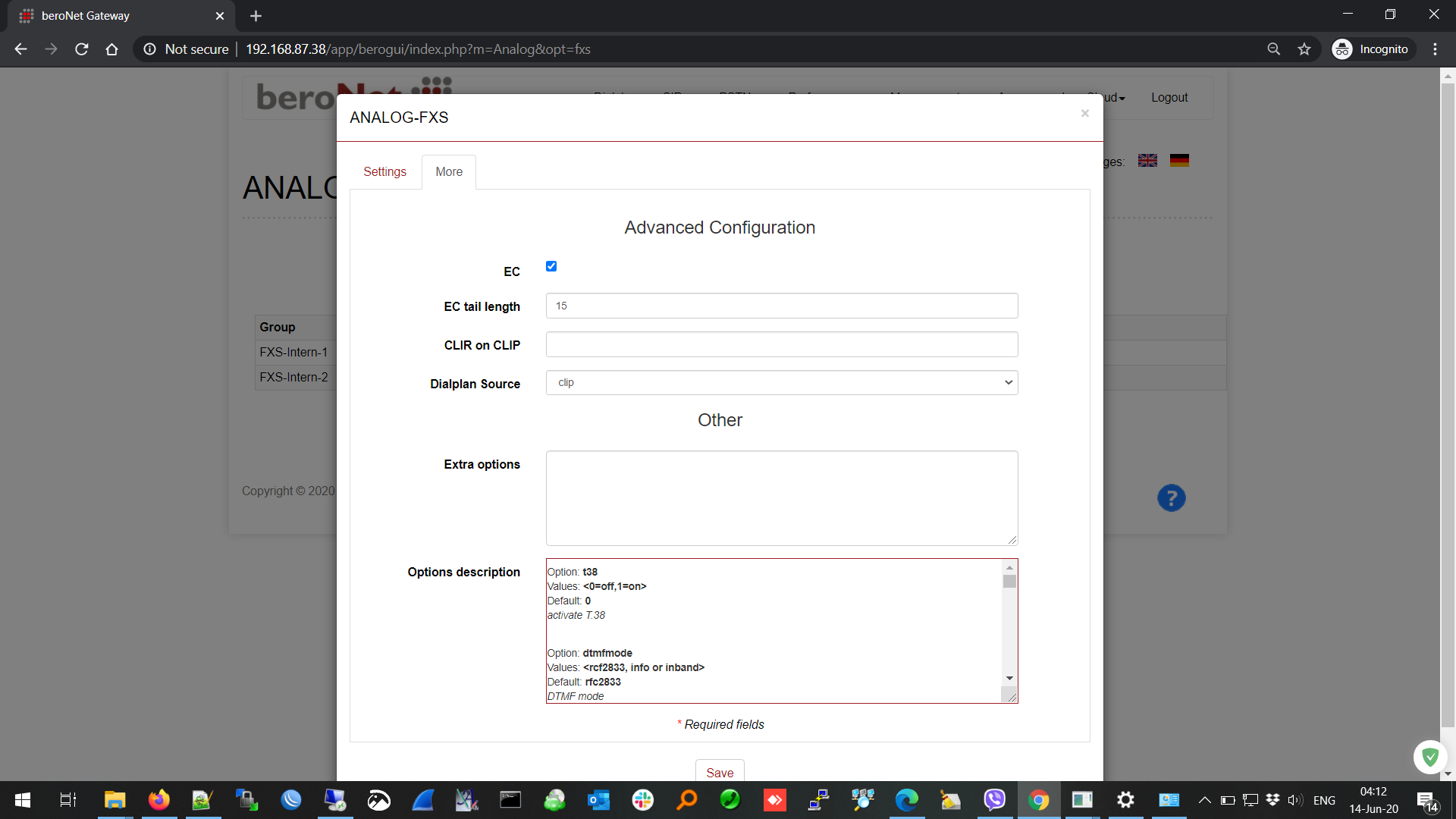1456x819 pixels.
Task: Switch language to German flag
Action: [1179, 161]
